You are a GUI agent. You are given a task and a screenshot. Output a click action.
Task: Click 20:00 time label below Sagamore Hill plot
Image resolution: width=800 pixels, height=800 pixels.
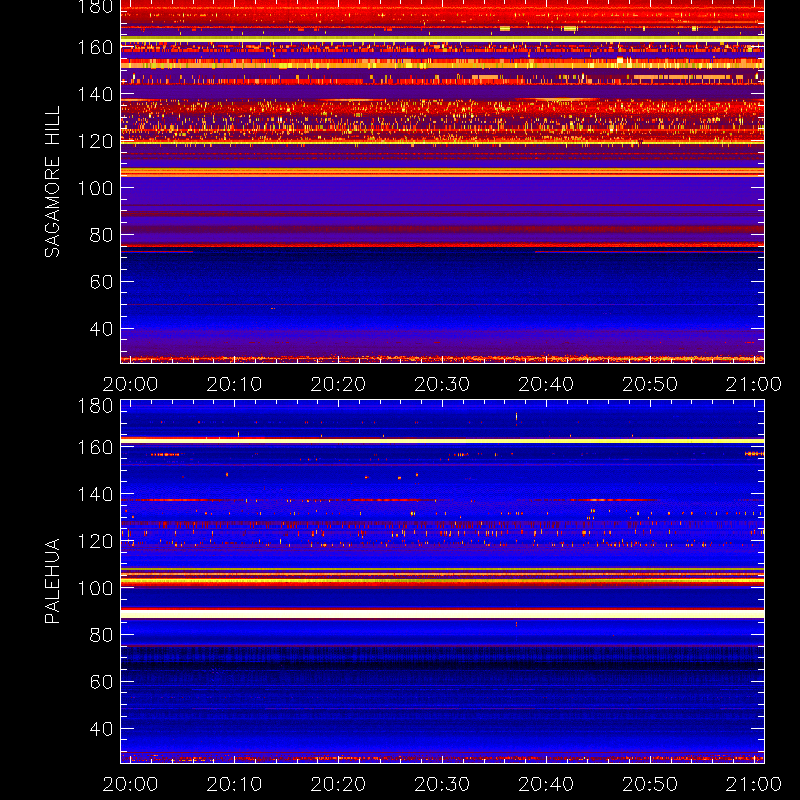pos(131,384)
